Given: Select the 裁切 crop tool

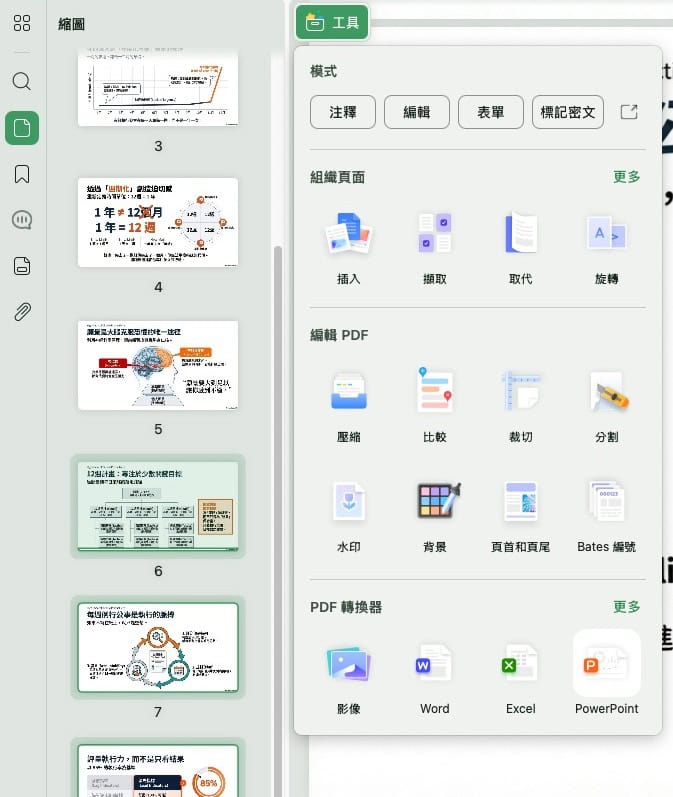Looking at the screenshot, I should (521, 407).
